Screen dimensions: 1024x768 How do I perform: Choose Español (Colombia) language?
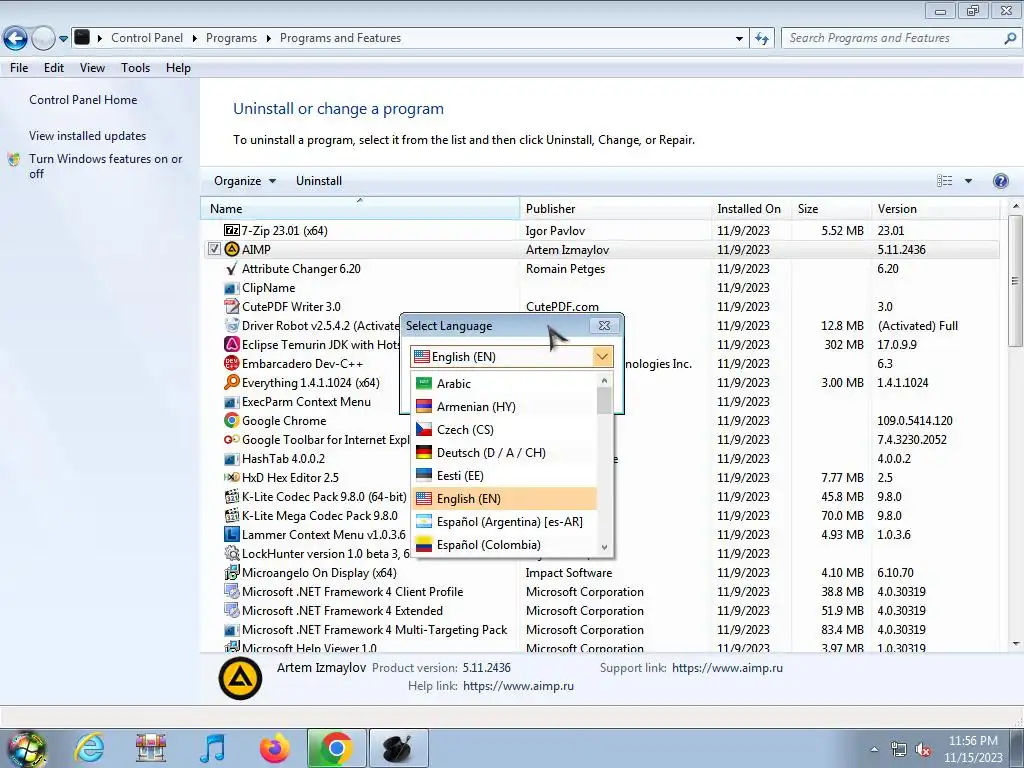pyautogui.click(x=504, y=545)
